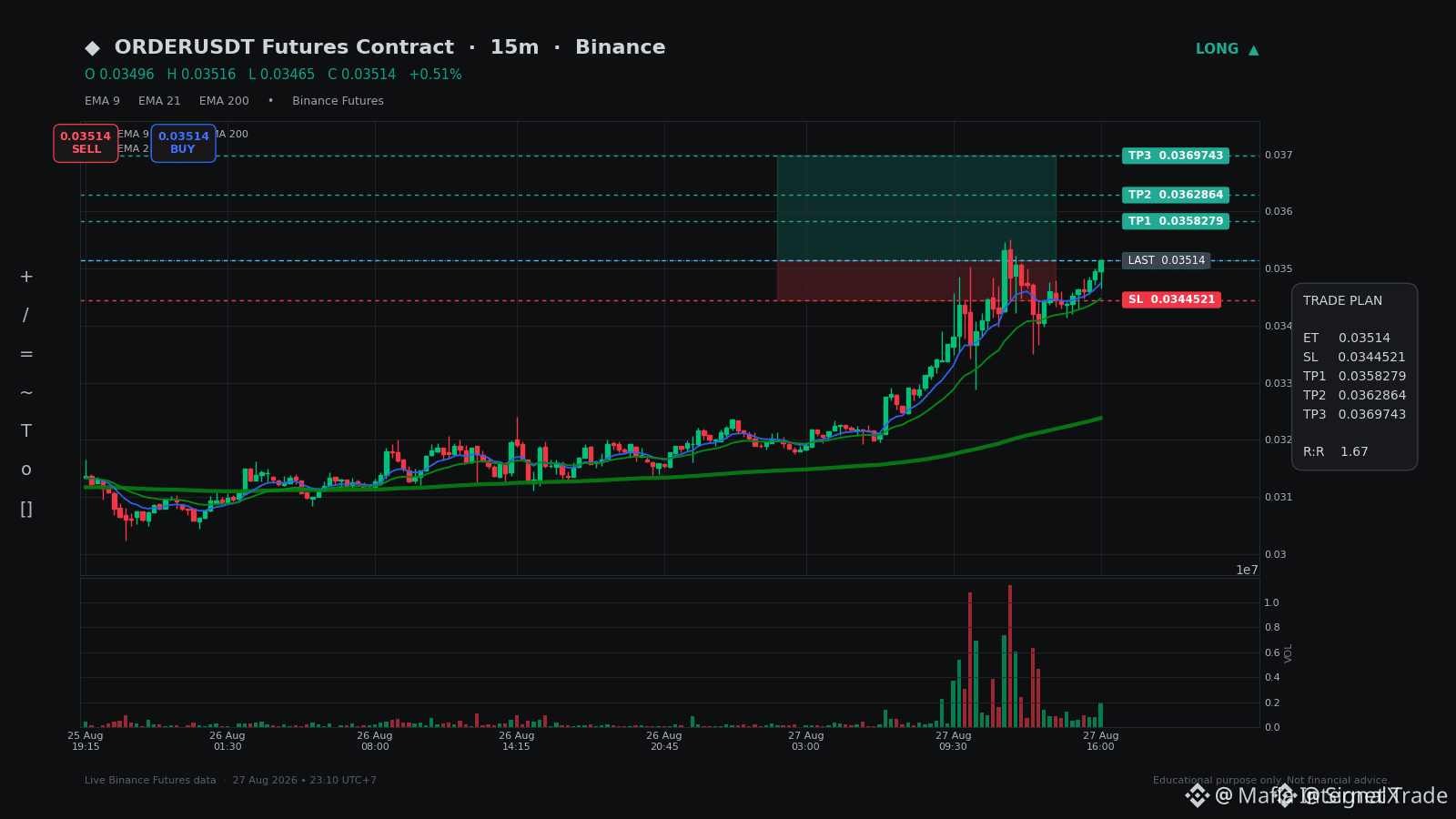The width and height of the screenshot is (1456, 819).
Task: Select EMA 200 in the header indicator row
Action: pos(224,101)
